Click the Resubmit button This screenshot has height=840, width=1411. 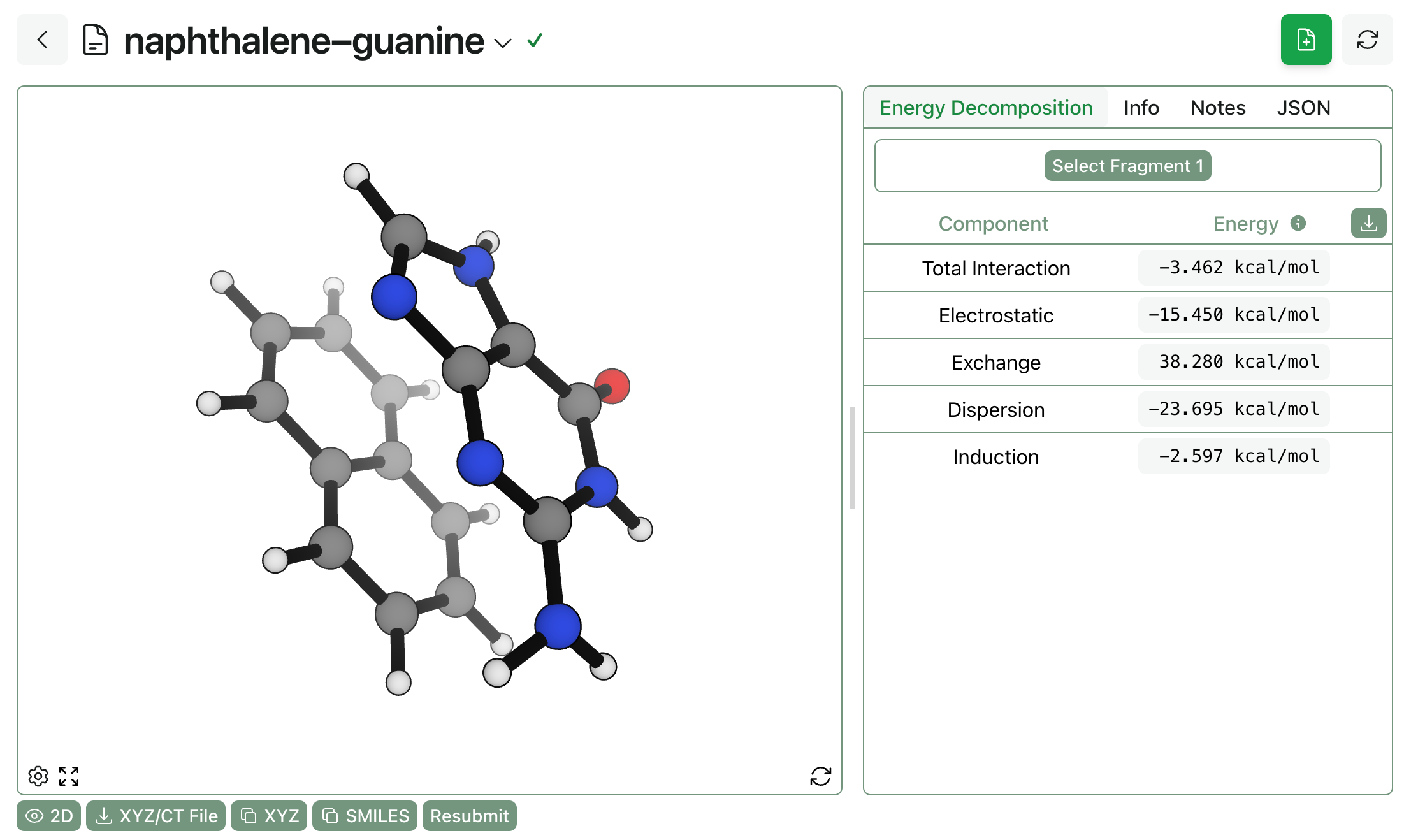[469, 816]
